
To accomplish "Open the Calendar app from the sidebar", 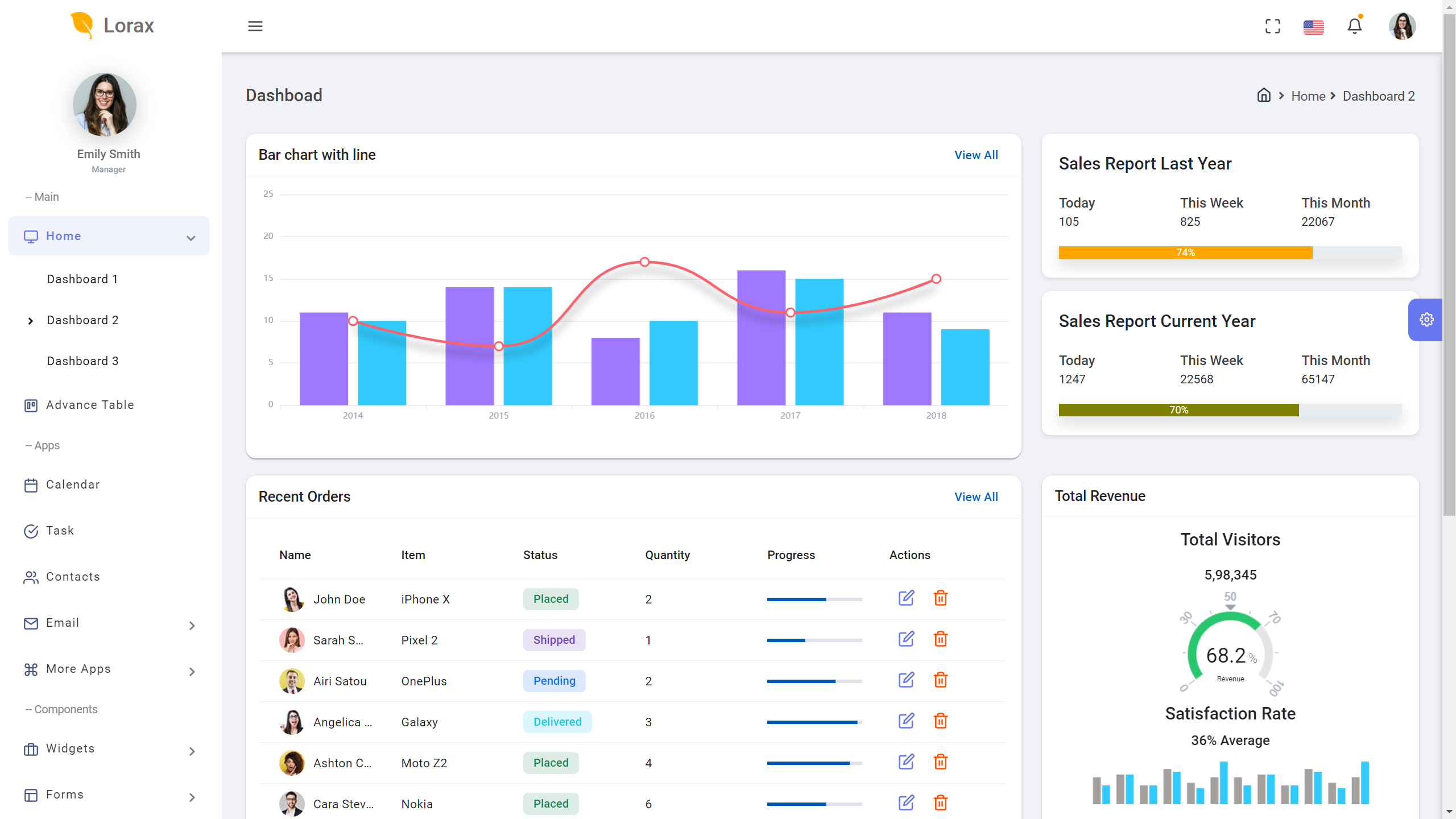I will [72, 485].
